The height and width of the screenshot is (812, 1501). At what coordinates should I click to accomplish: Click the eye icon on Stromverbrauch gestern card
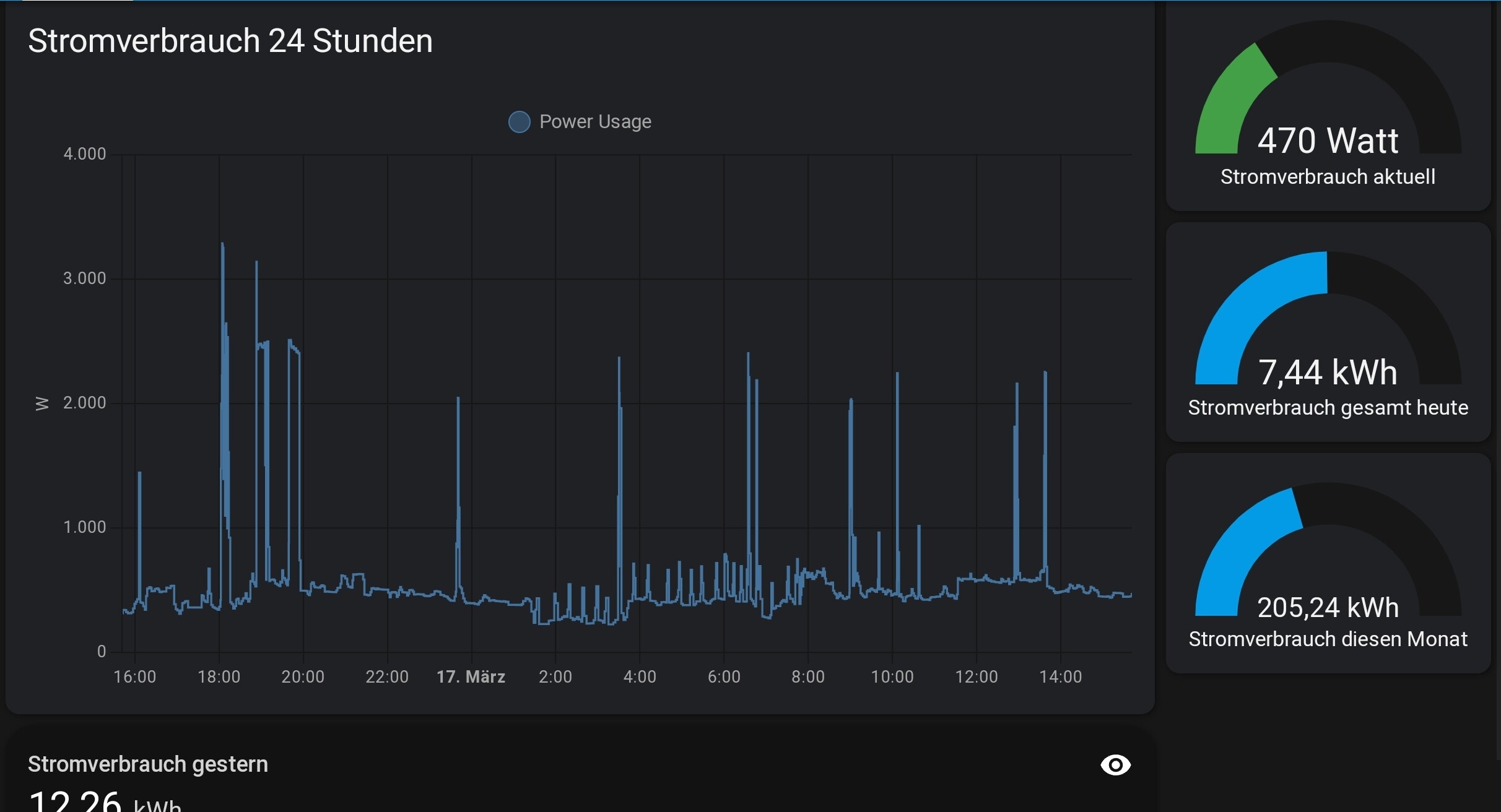1115,765
